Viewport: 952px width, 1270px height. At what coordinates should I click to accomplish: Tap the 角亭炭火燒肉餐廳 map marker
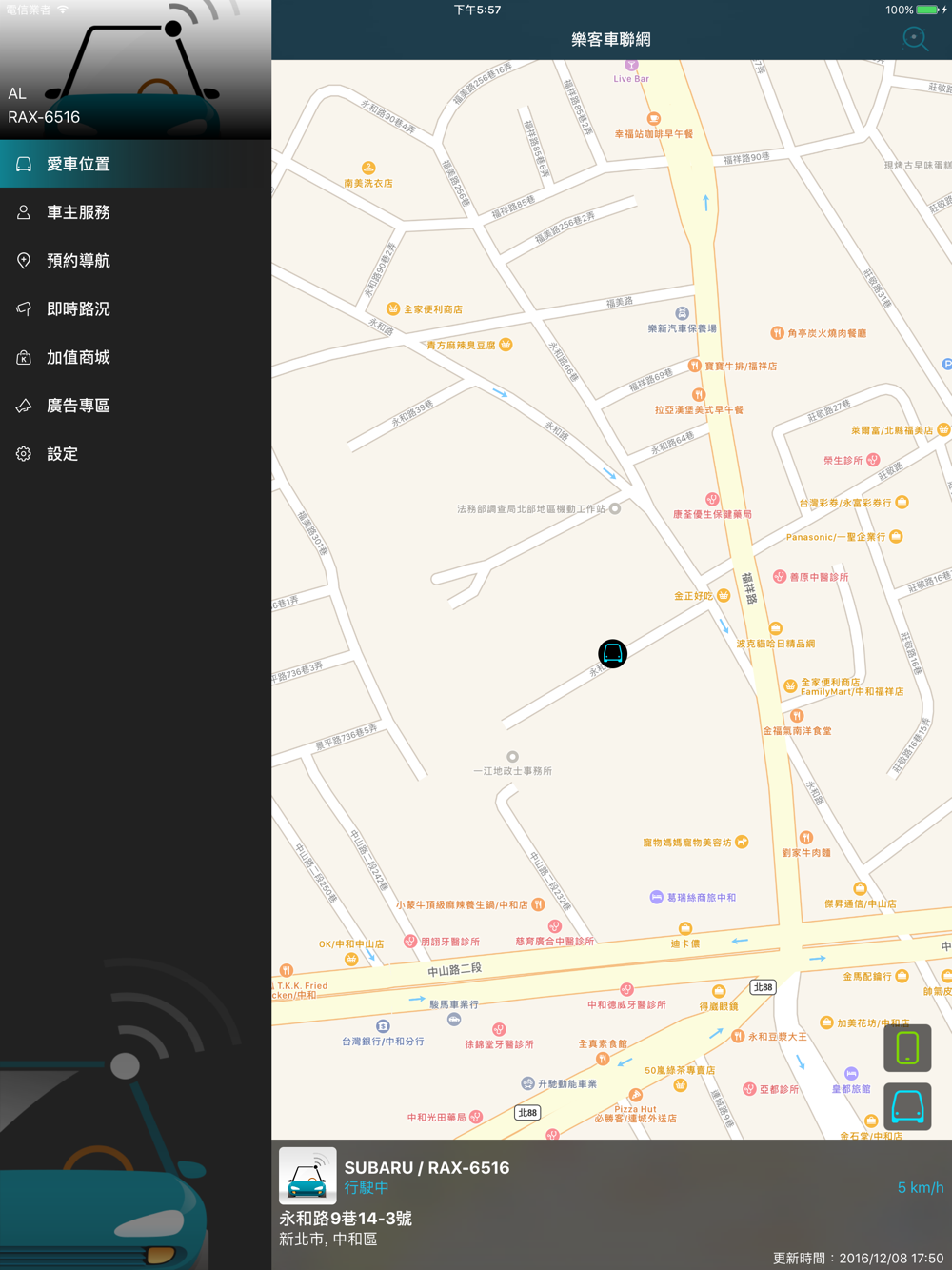pyautogui.click(x=777, y=333)
